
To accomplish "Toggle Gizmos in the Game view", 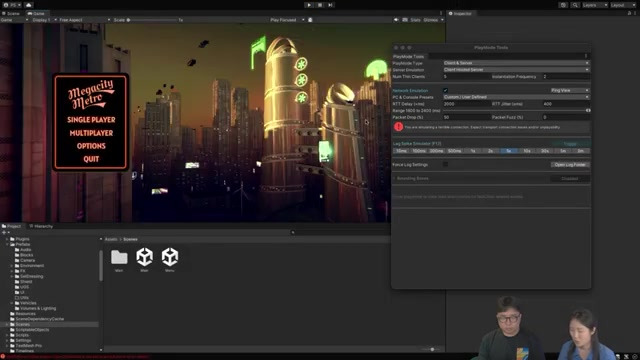I will click(x=431, y=20).
